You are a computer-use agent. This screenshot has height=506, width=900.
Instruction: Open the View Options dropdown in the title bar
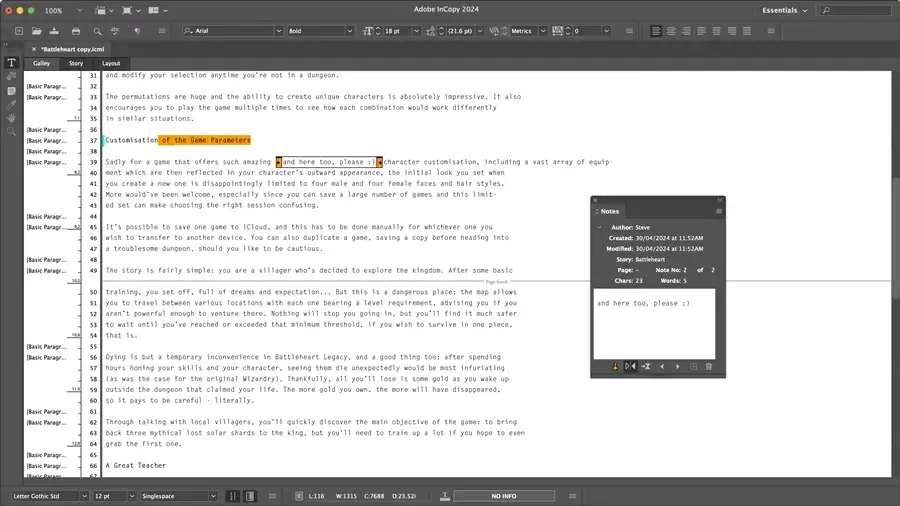pyautogui.click(x=104, y=10)
